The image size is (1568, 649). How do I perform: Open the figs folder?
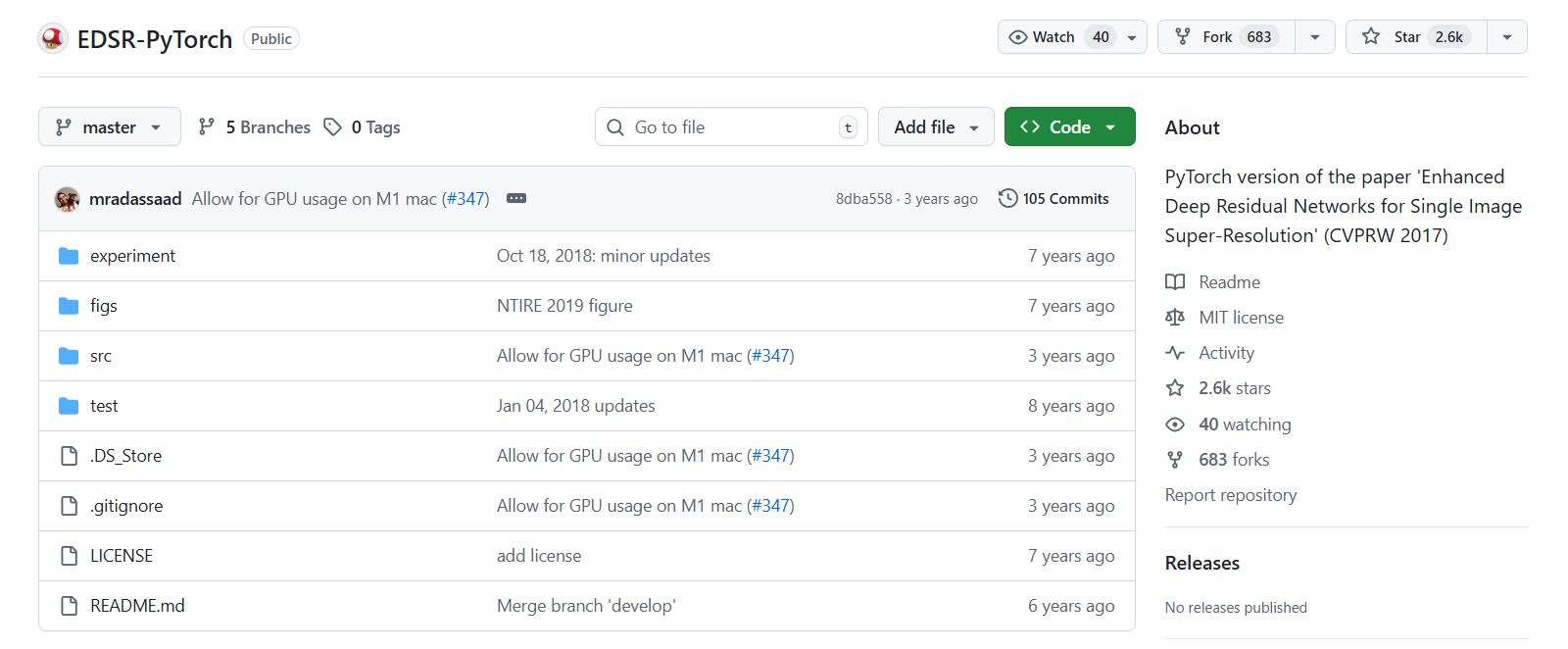(104, 306)
